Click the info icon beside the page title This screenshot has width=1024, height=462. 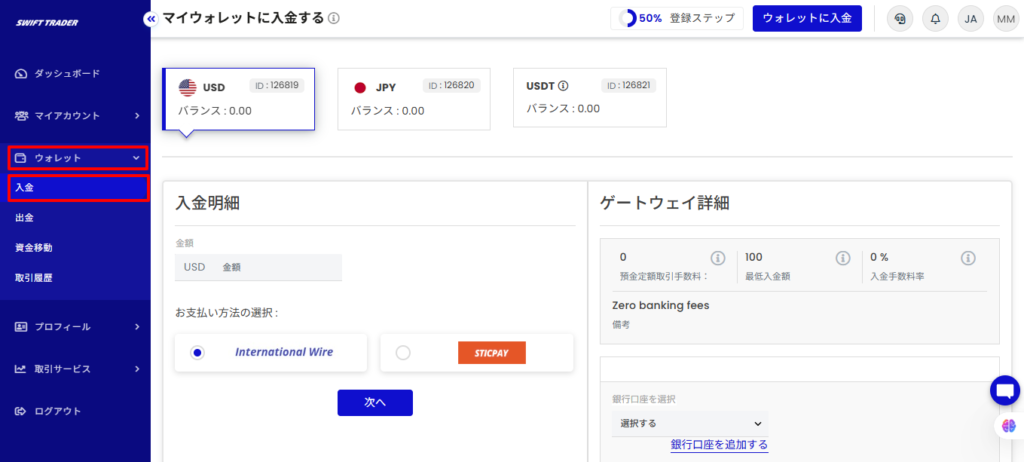(x=334, y=18)
